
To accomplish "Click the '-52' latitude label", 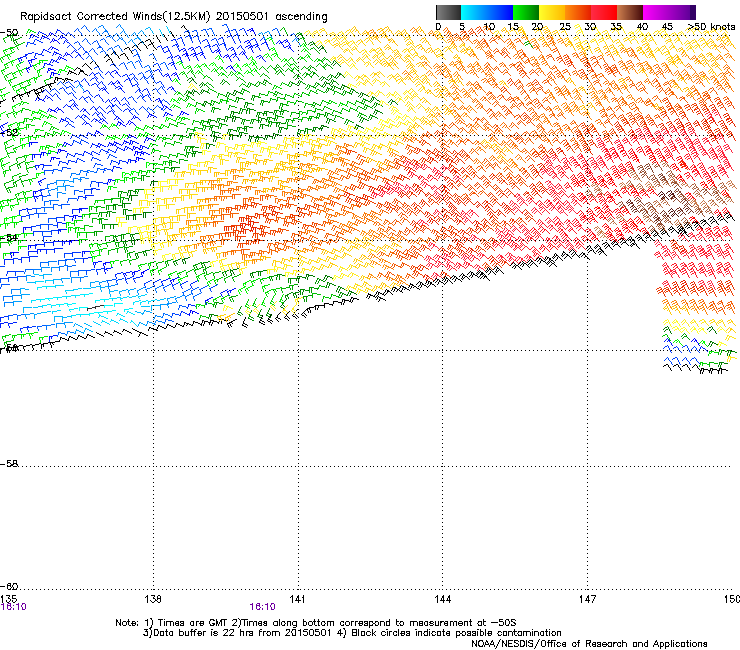I will pos(9,133).
